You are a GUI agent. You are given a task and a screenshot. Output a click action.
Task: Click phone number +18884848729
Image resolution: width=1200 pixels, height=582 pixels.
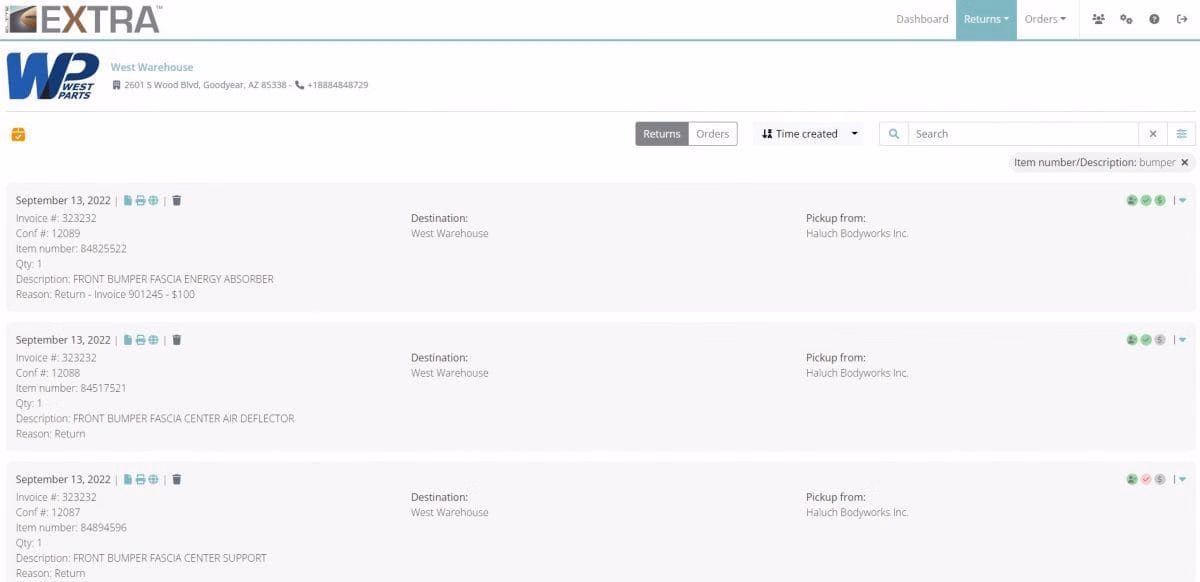click(337, 85)
